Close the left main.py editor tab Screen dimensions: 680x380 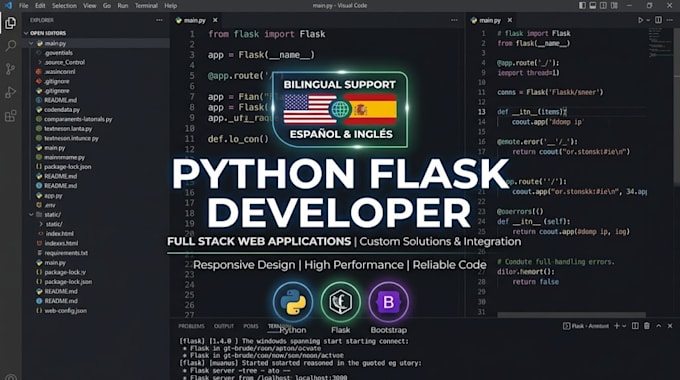tap(215, 20)
